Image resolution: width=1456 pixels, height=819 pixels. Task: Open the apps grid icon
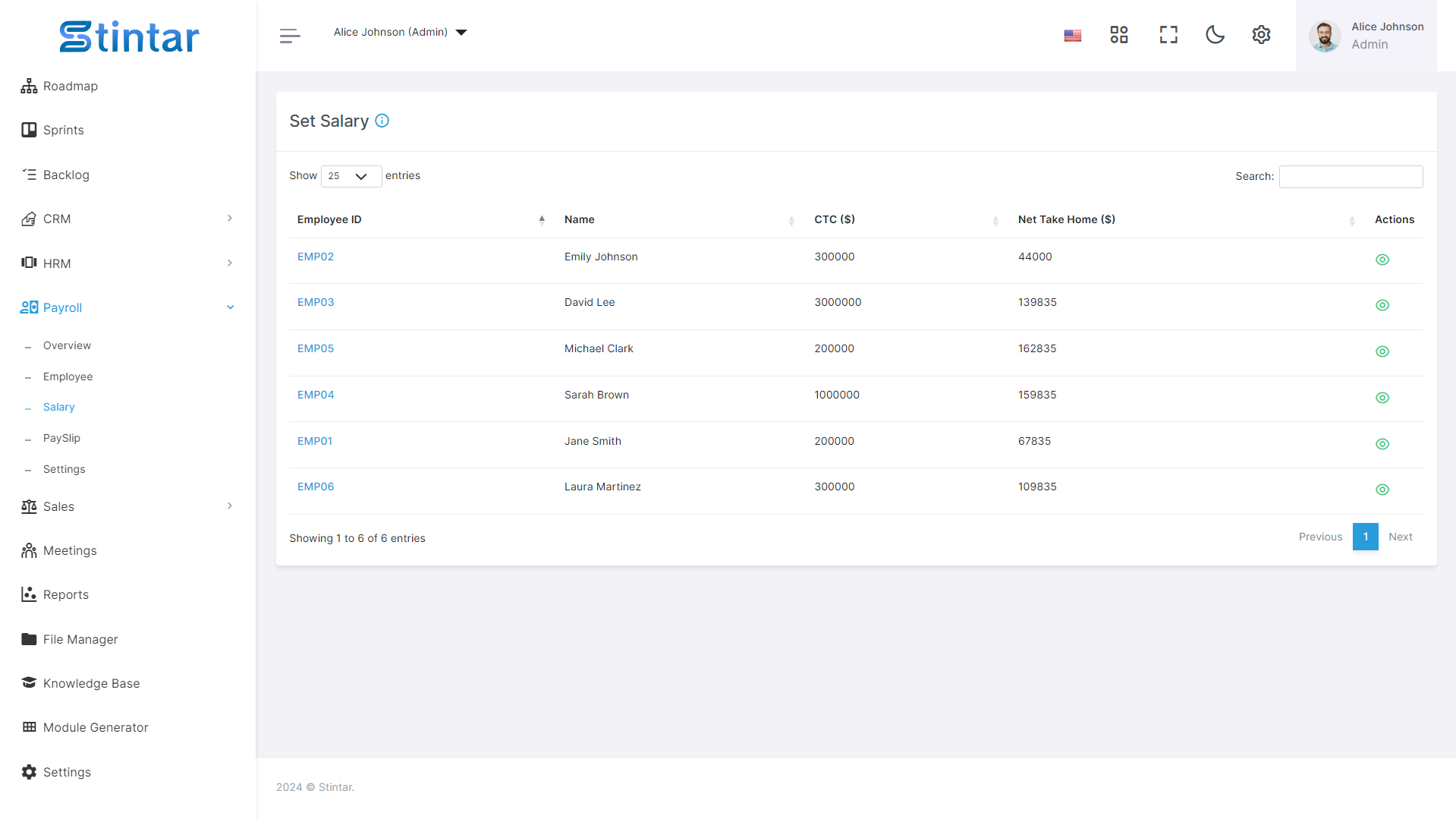click(x=1118, y=35)
